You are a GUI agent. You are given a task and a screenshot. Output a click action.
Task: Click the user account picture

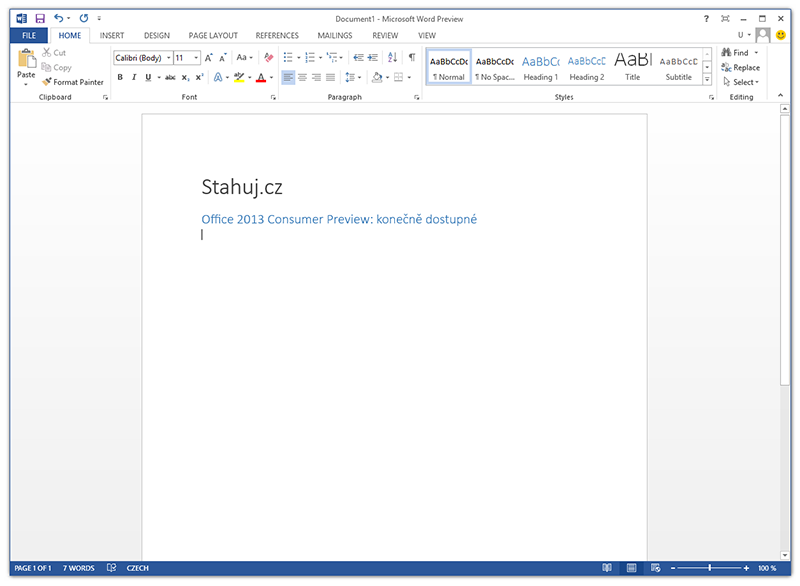coord(763,35)
